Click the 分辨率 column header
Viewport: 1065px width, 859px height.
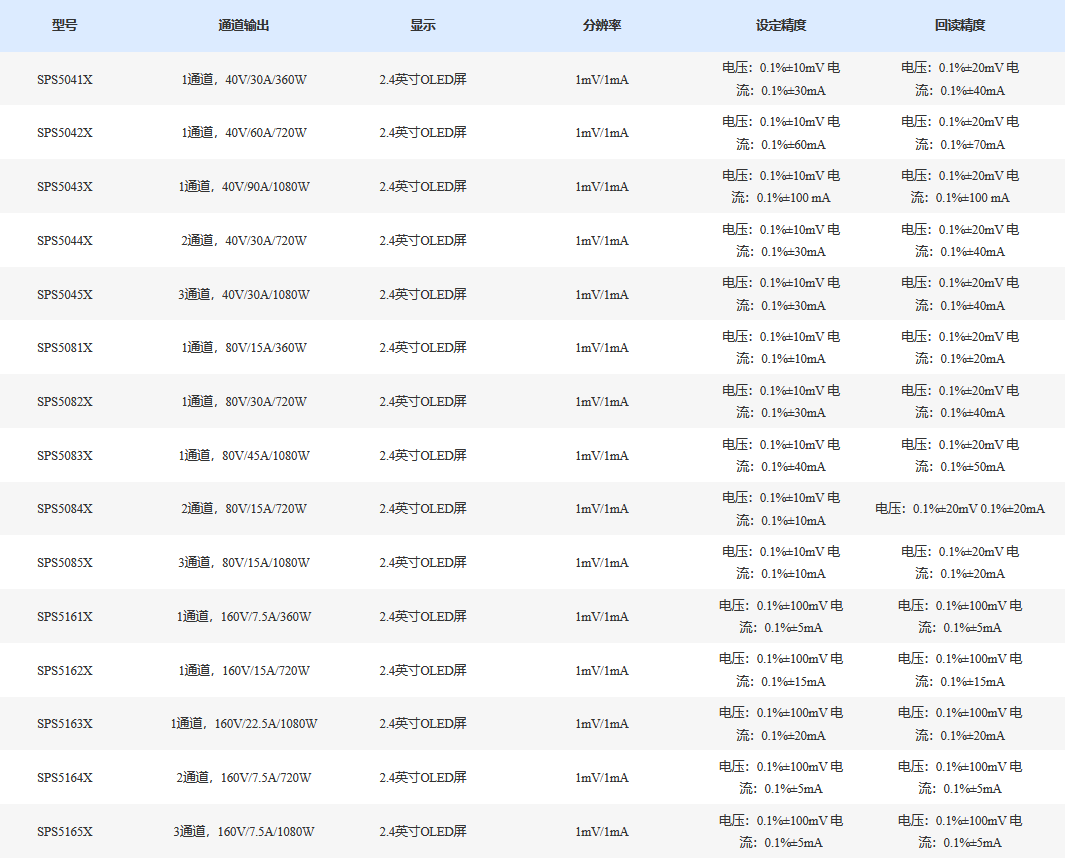click(602, 25)
